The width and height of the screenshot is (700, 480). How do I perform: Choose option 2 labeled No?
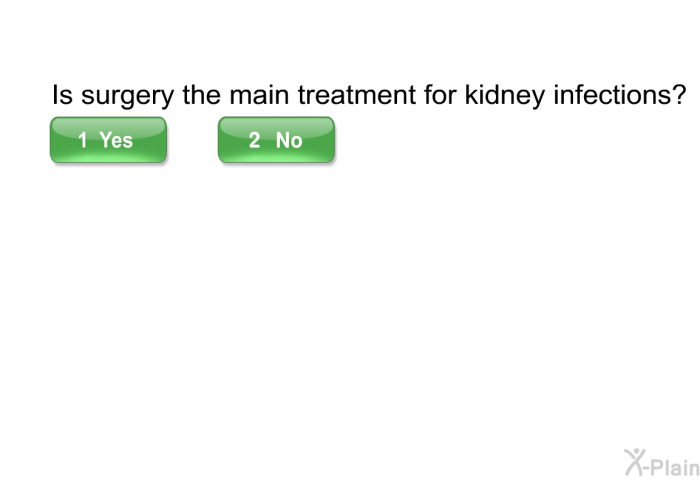276,140
